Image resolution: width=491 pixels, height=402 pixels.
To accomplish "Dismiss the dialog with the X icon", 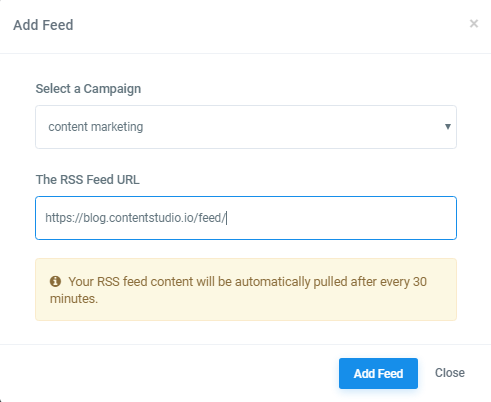I will (474, 24).
